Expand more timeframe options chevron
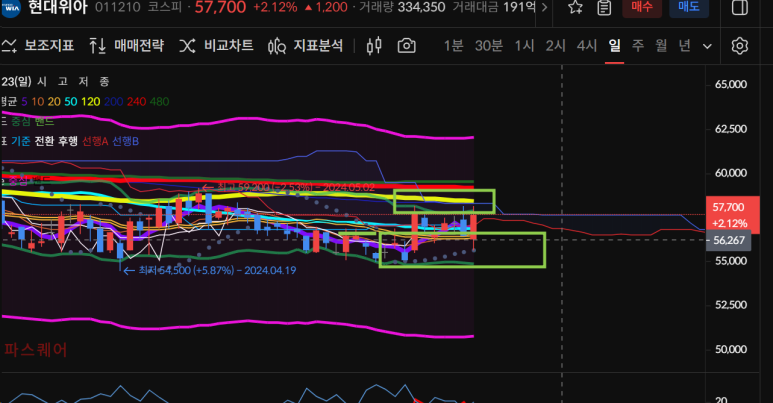 [707, 46]
